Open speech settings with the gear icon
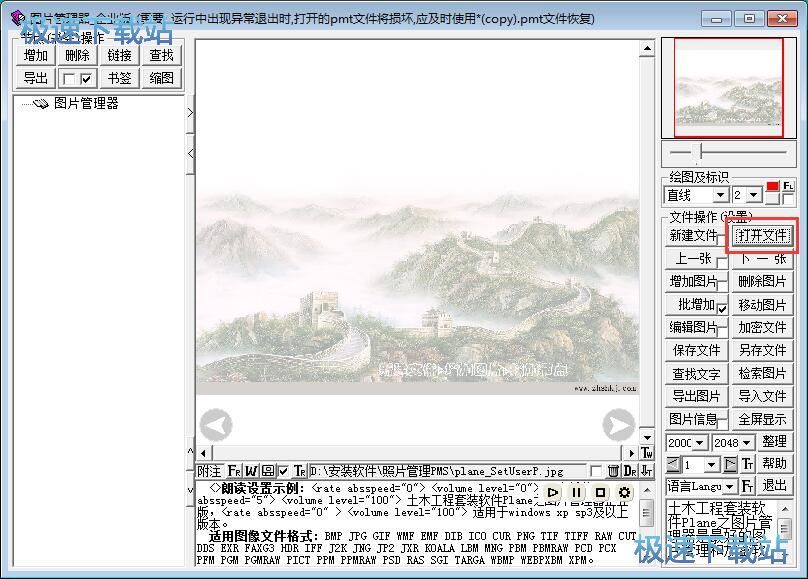 [626, 492]
